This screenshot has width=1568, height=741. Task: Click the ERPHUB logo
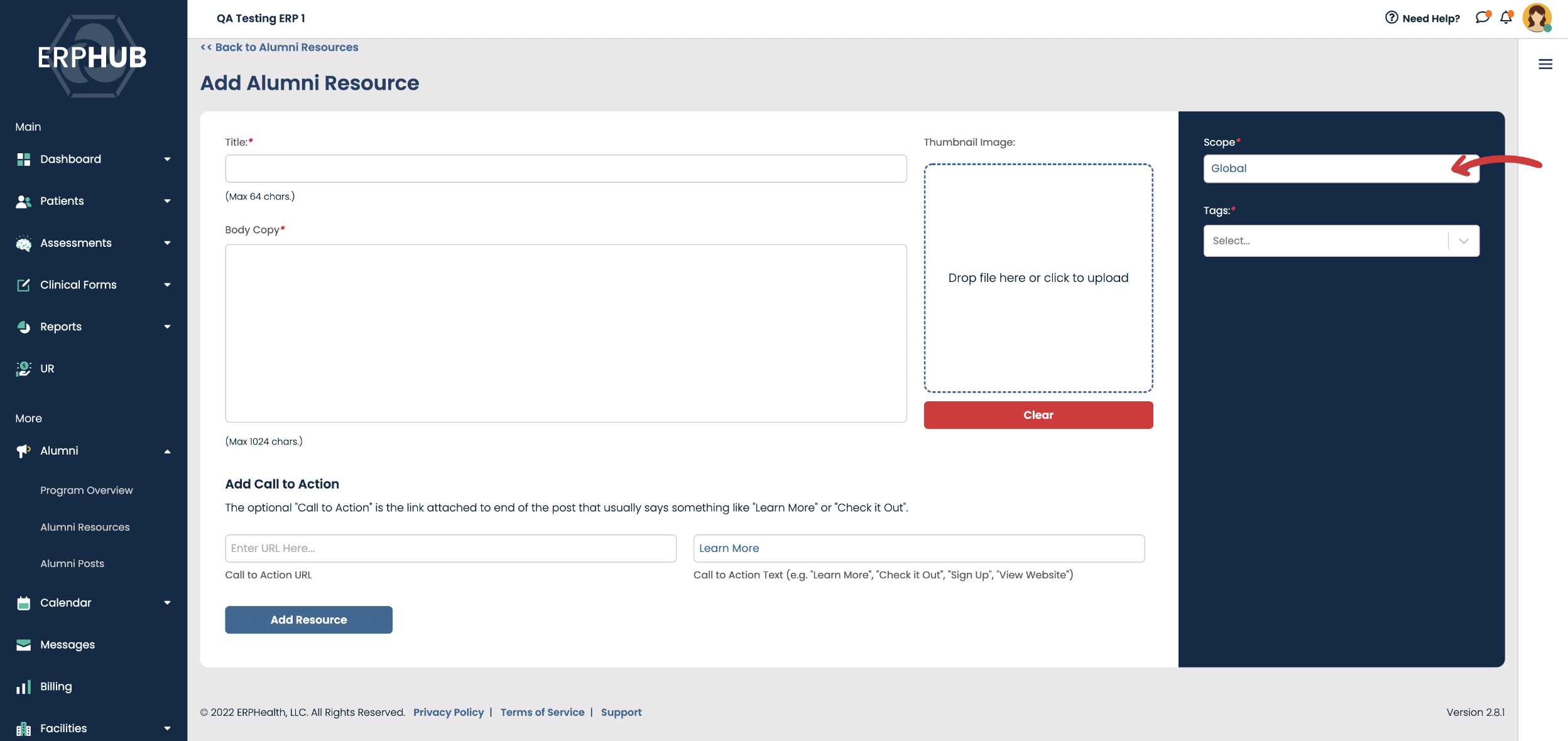coord(92,57)
